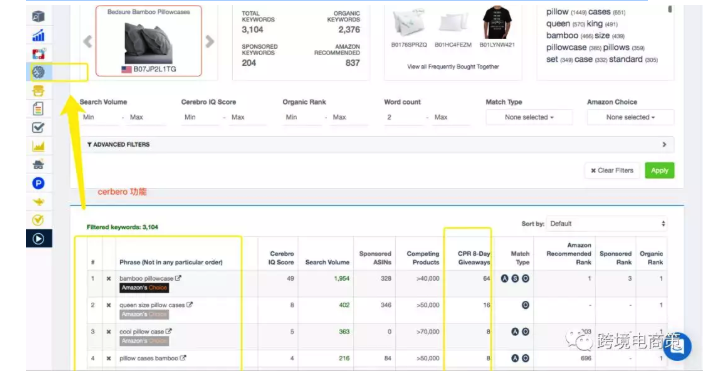
Task: Open the View all Frequently Bought Together link
Action: pyautogui.click(x=453, y=67)
